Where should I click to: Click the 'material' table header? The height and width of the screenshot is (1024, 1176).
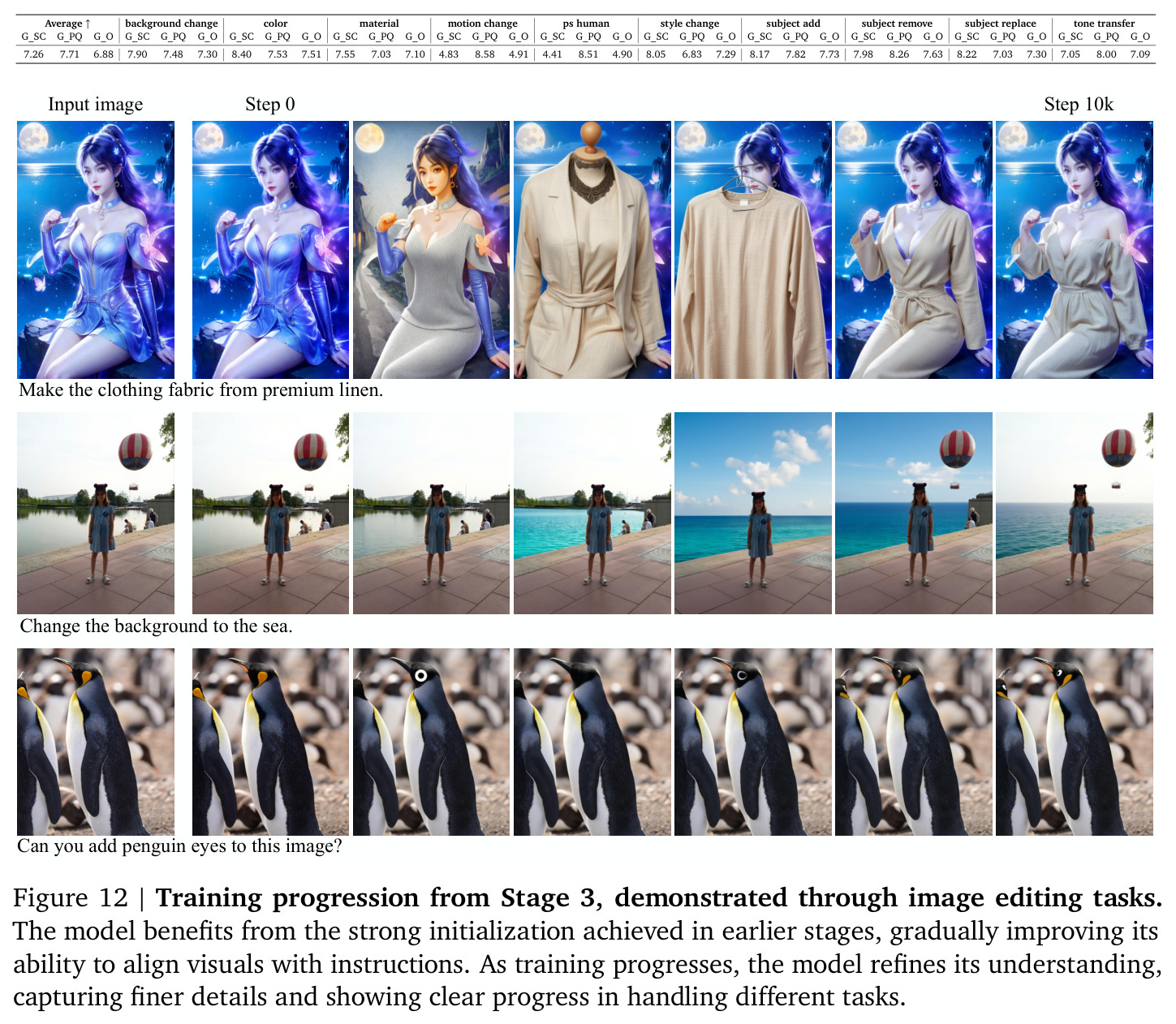coord(379,24)
